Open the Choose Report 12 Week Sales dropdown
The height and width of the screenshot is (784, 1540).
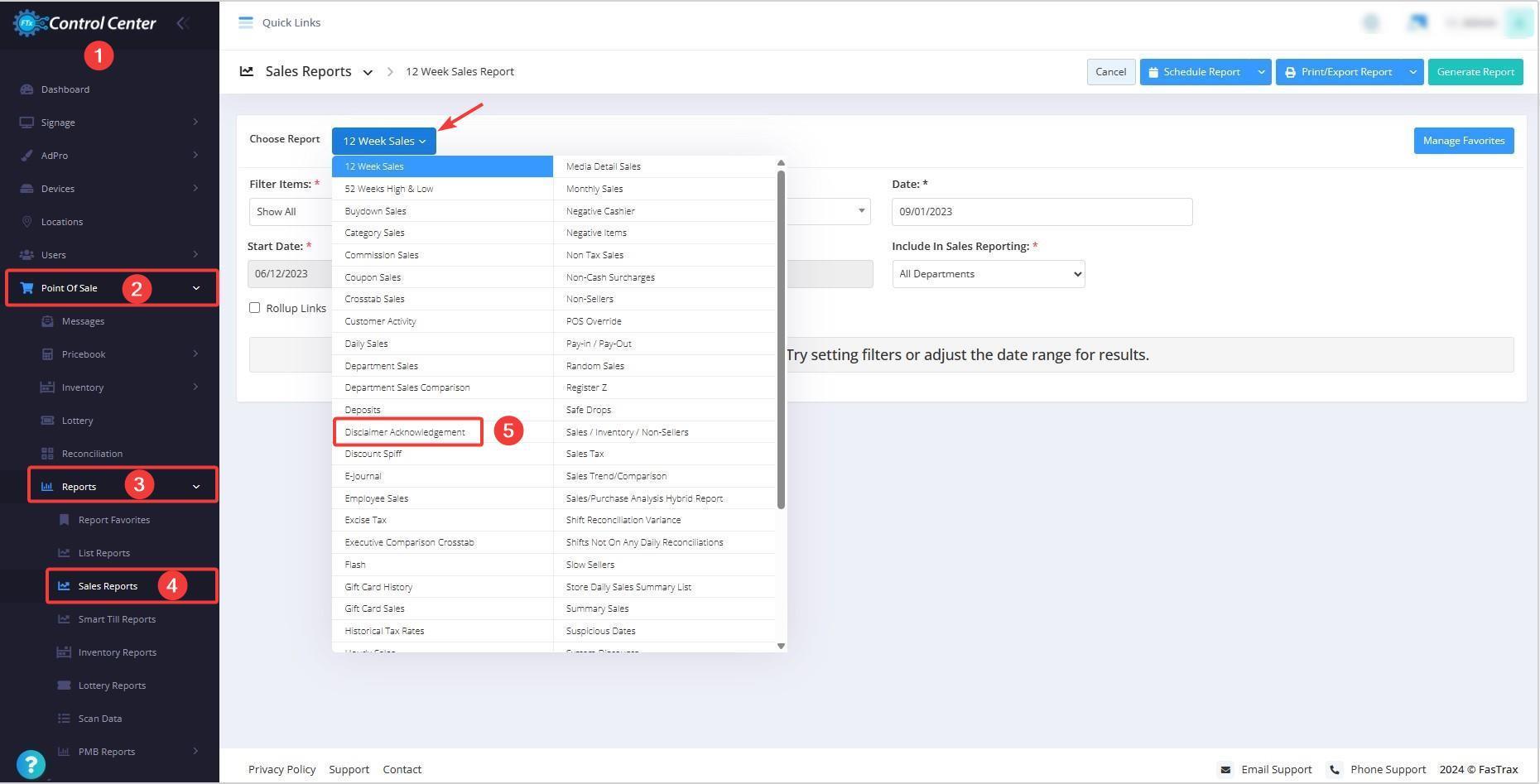(x=384, y=141)
